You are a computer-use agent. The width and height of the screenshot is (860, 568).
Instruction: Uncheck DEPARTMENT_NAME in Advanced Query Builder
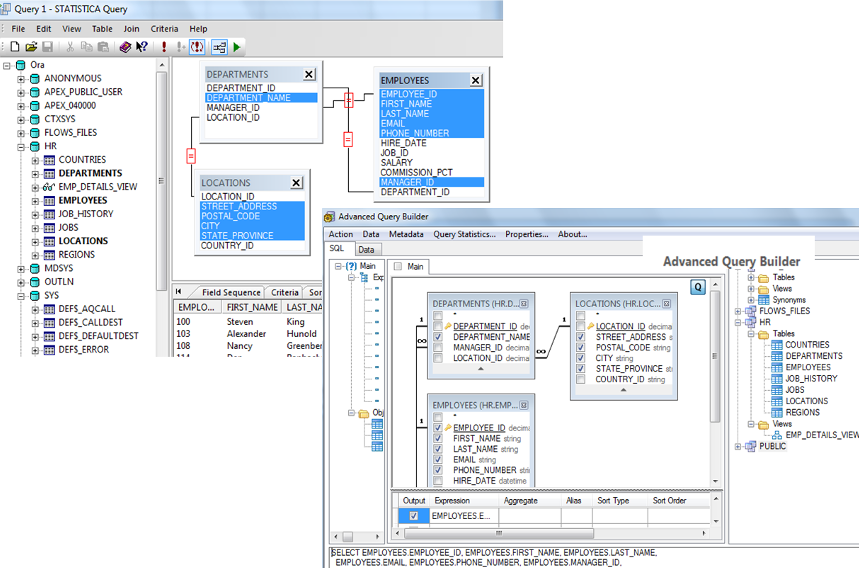click(x=438, y=337)
